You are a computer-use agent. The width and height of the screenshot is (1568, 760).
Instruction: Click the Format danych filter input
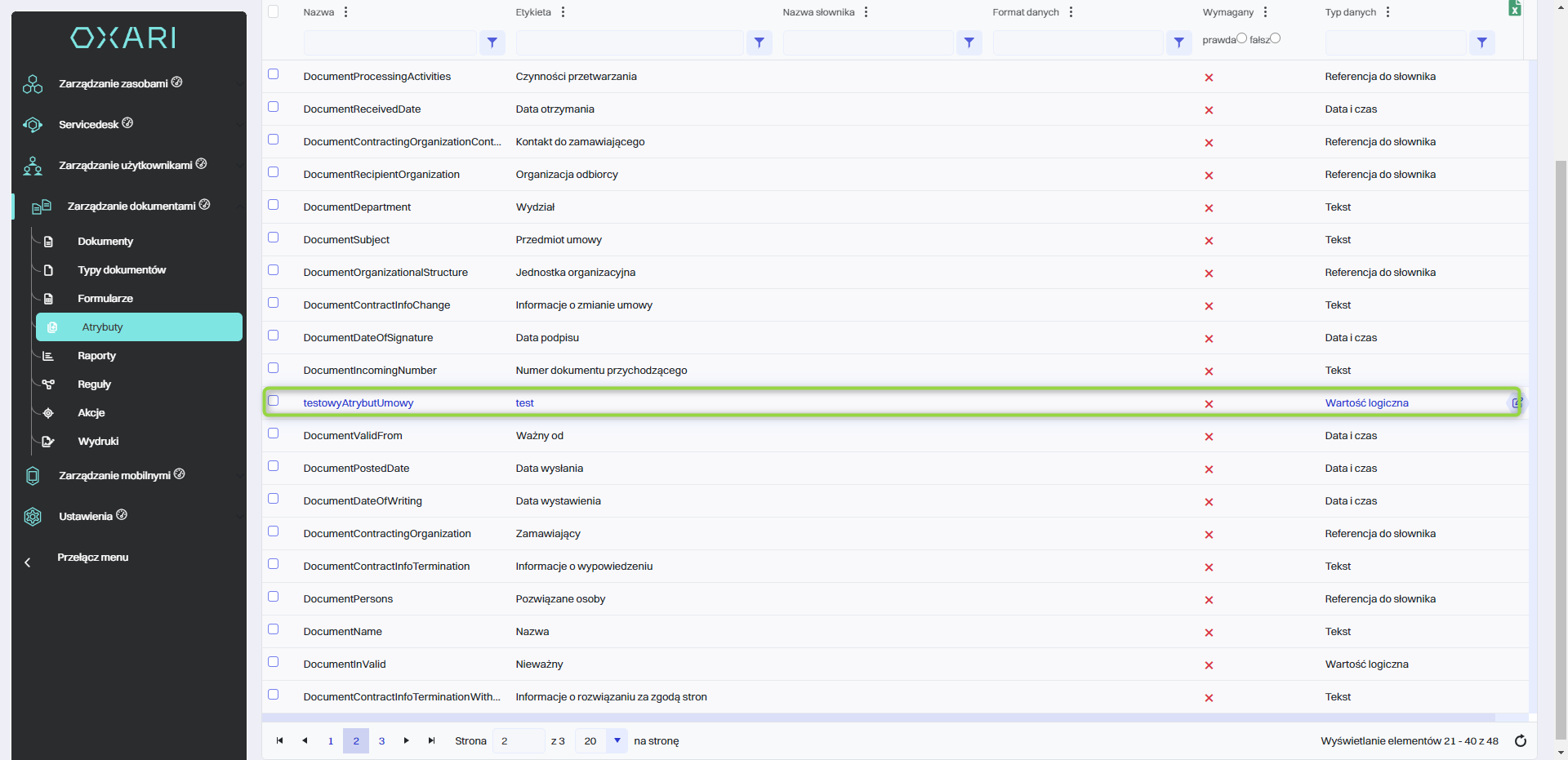1077,42
